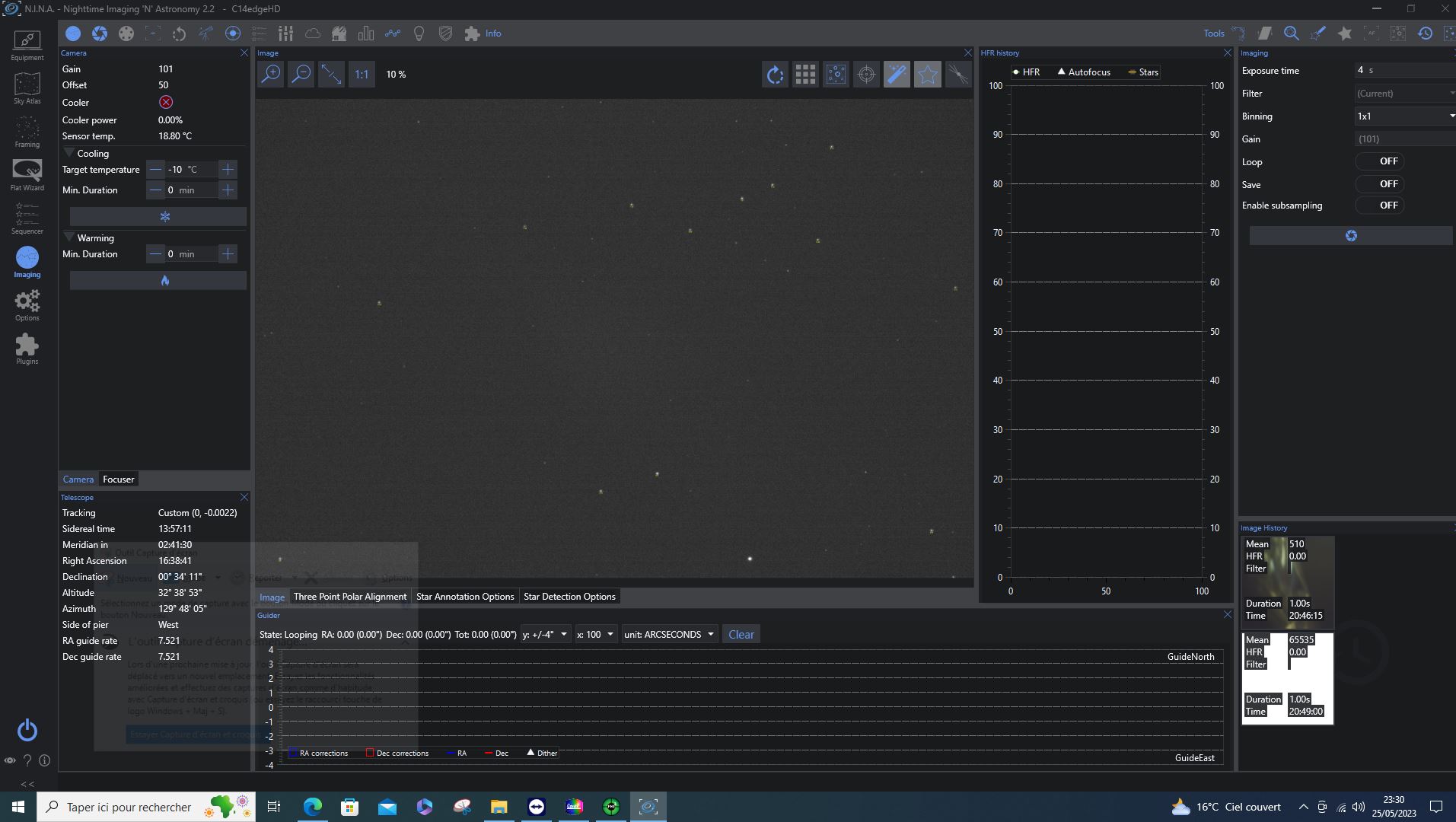
Task: Open the Framing assistant
Action: click(27, 132)
